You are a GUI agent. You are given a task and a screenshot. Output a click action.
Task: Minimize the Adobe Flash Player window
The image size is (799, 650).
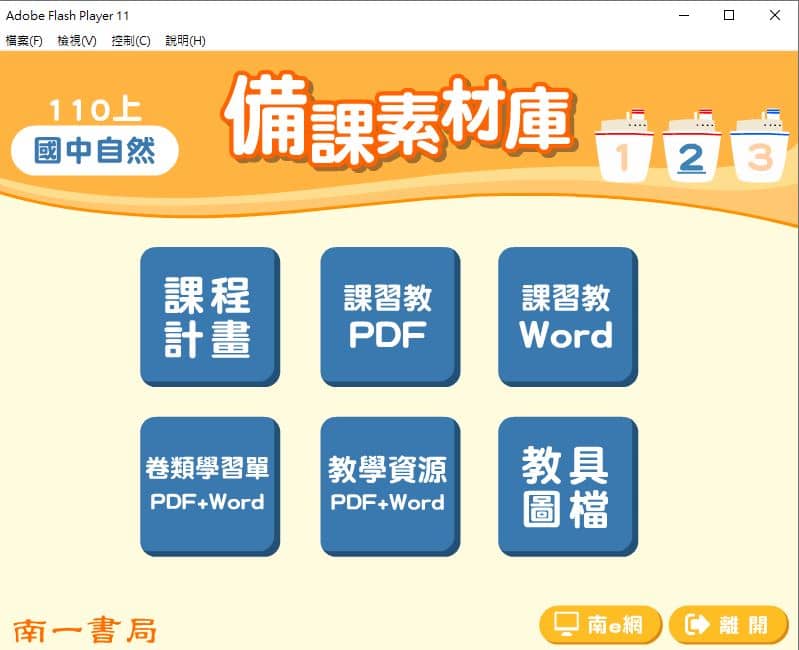[x=684, y=15]
